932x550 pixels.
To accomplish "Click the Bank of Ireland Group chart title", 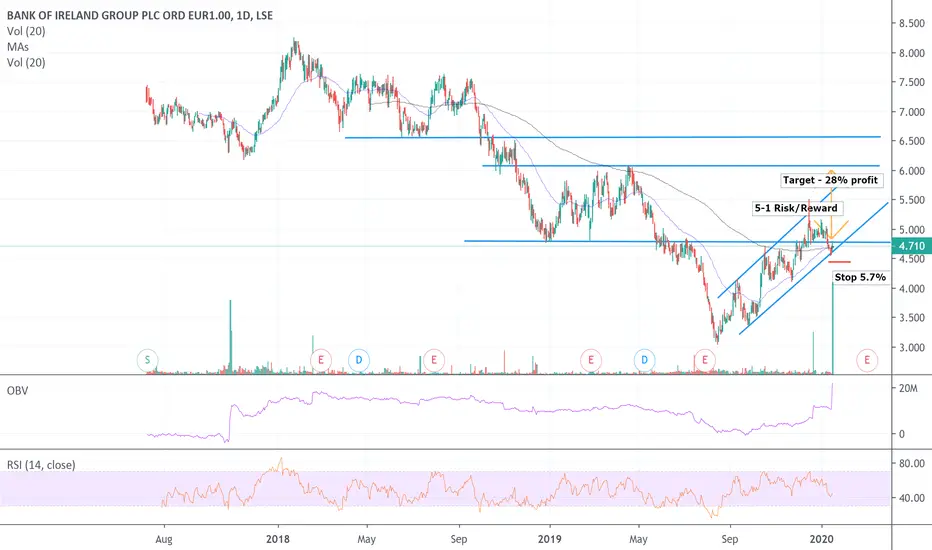I will pyautogui.click(x=140, y=15).
